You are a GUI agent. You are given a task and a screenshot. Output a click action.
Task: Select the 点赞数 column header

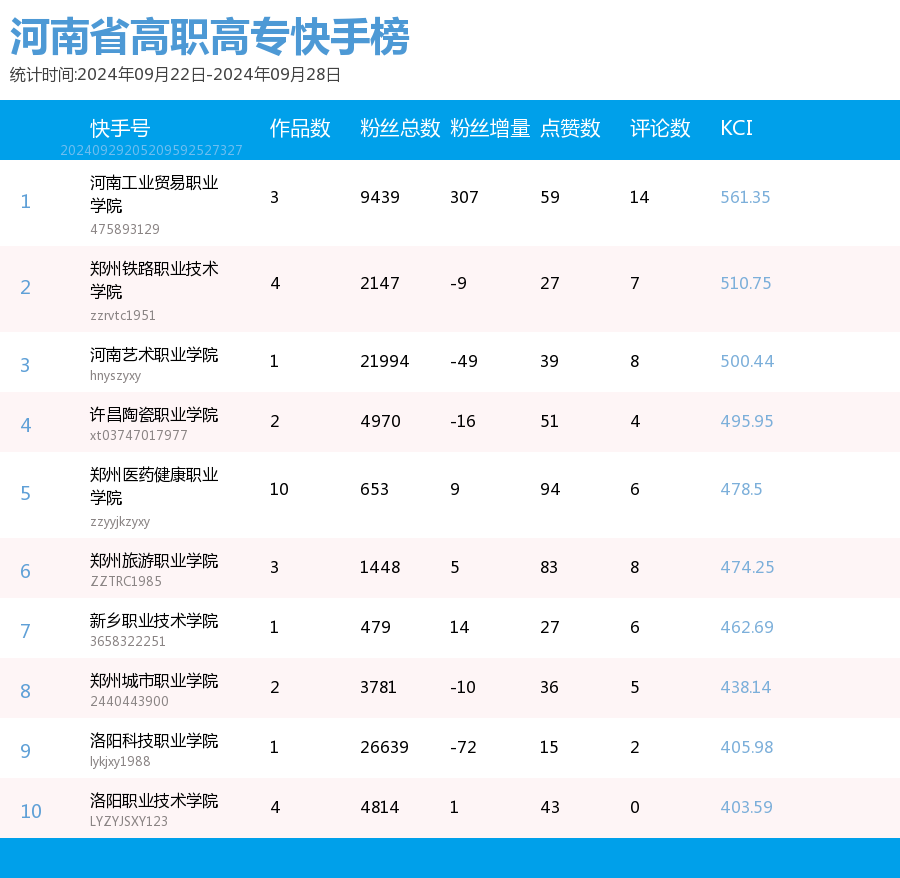tap(570, 128)
